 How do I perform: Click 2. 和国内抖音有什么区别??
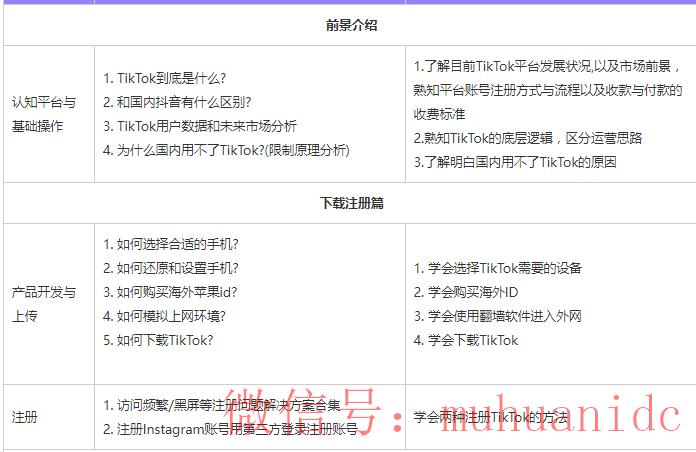[x=177, y=103]
